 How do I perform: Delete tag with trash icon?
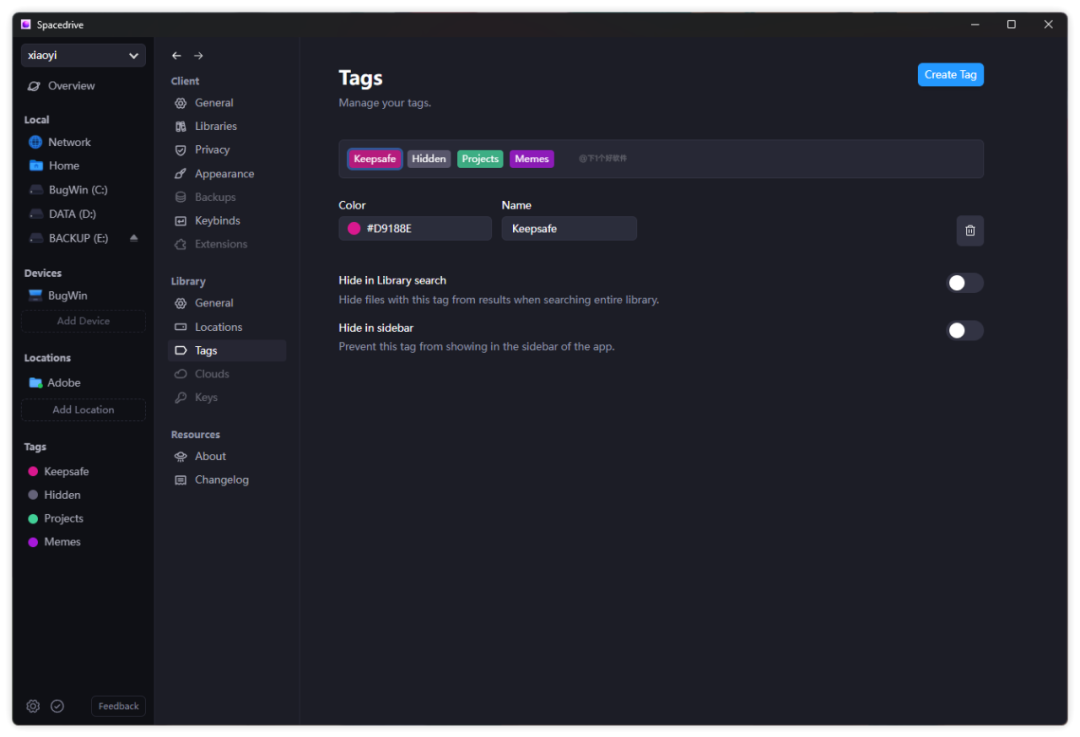[x=970, y=231]
